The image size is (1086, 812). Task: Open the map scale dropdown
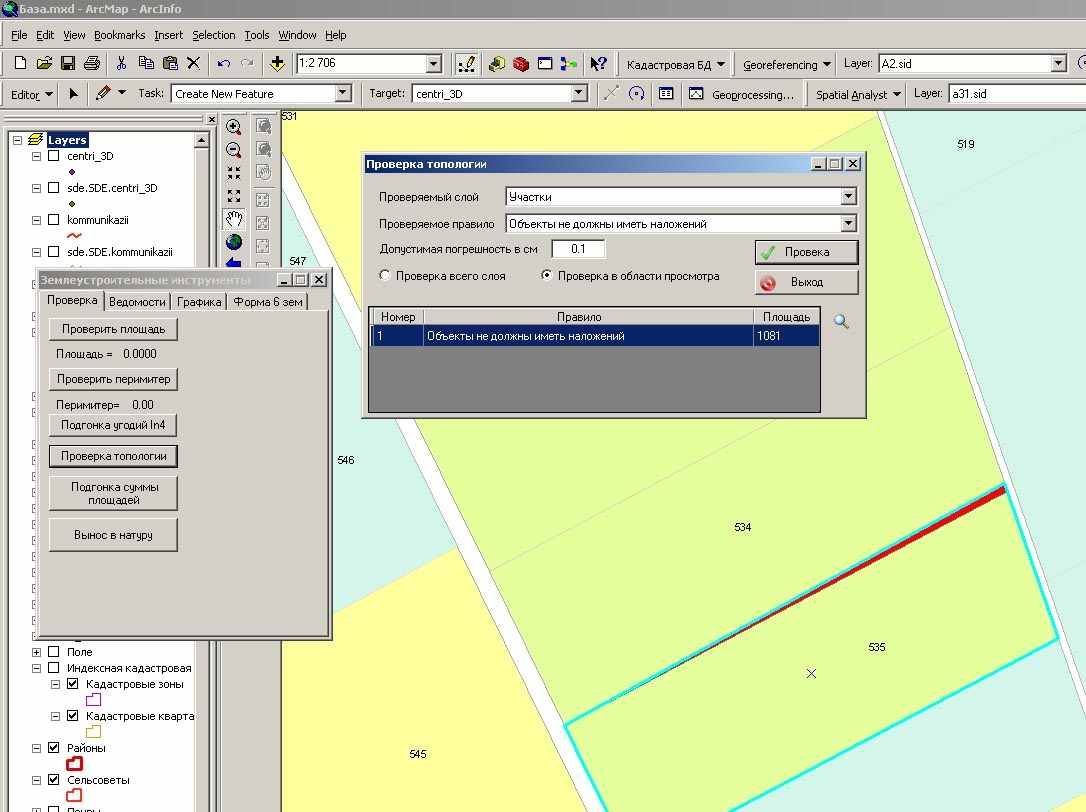(434, 64)
